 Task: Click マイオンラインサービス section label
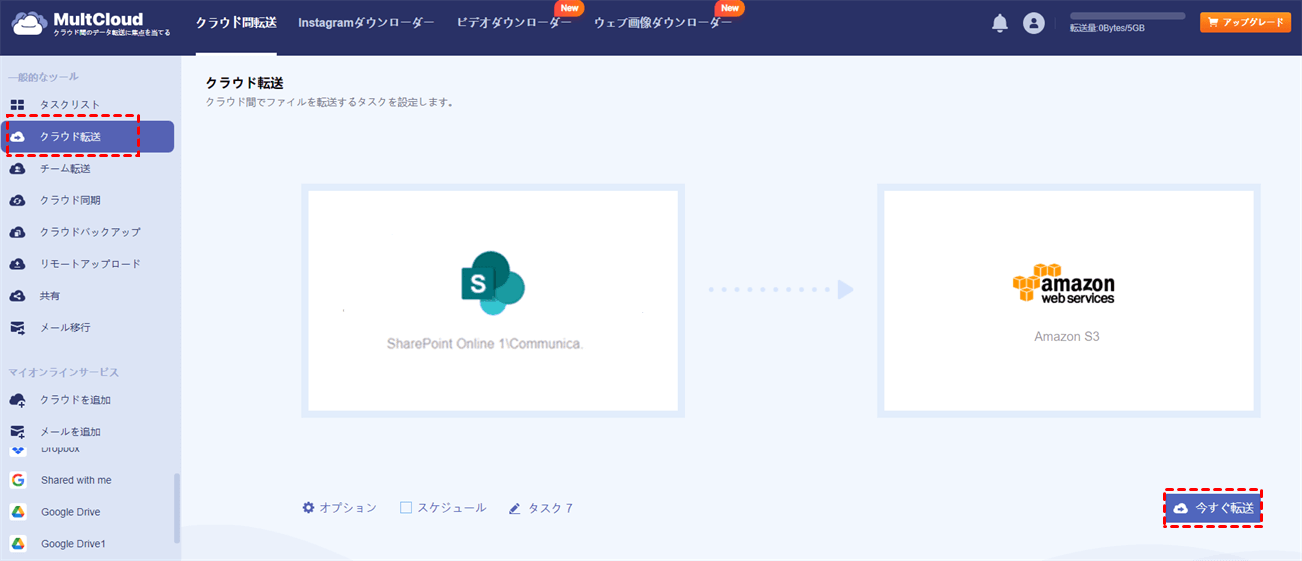pos(64,372)
